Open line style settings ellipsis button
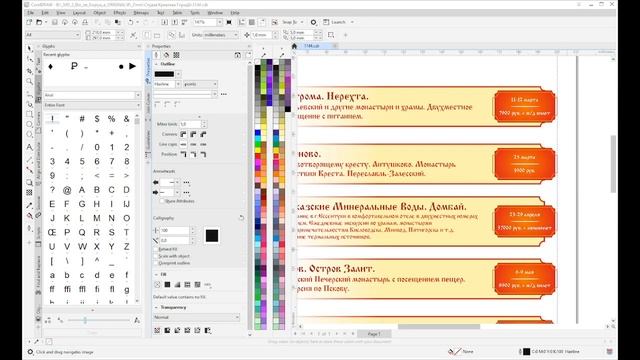Image resolution: width=640 pixels, height=360 pixels. coord(224,94)
